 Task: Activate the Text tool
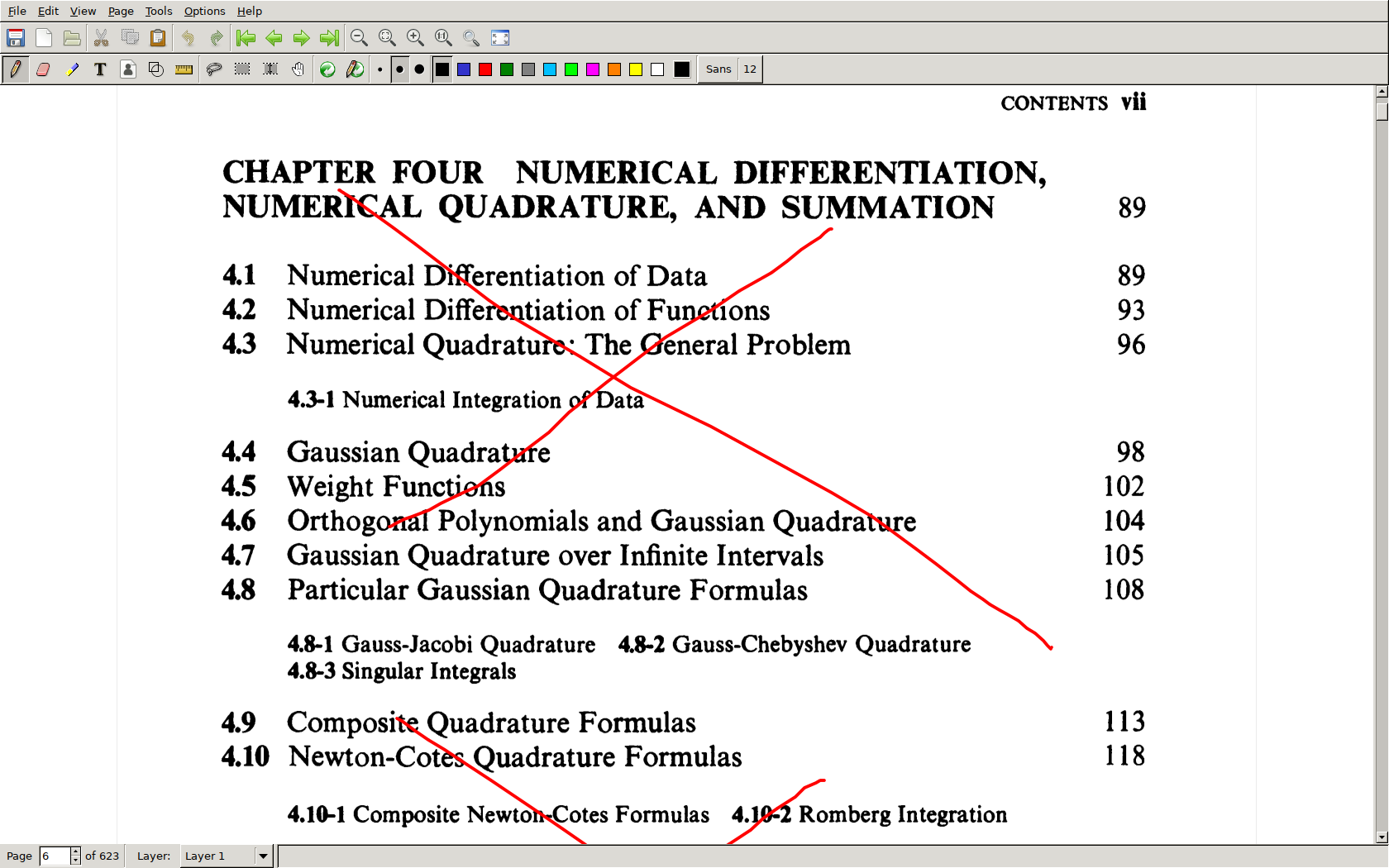click(x=100, y=69)
